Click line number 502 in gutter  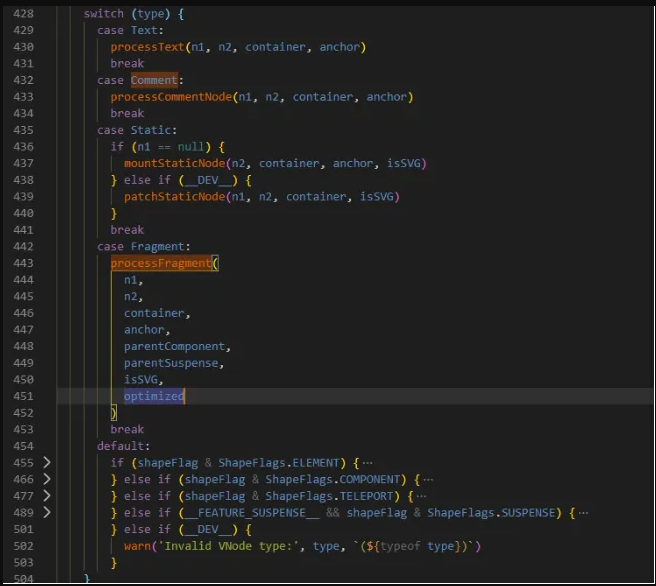(x=23, y=546)
